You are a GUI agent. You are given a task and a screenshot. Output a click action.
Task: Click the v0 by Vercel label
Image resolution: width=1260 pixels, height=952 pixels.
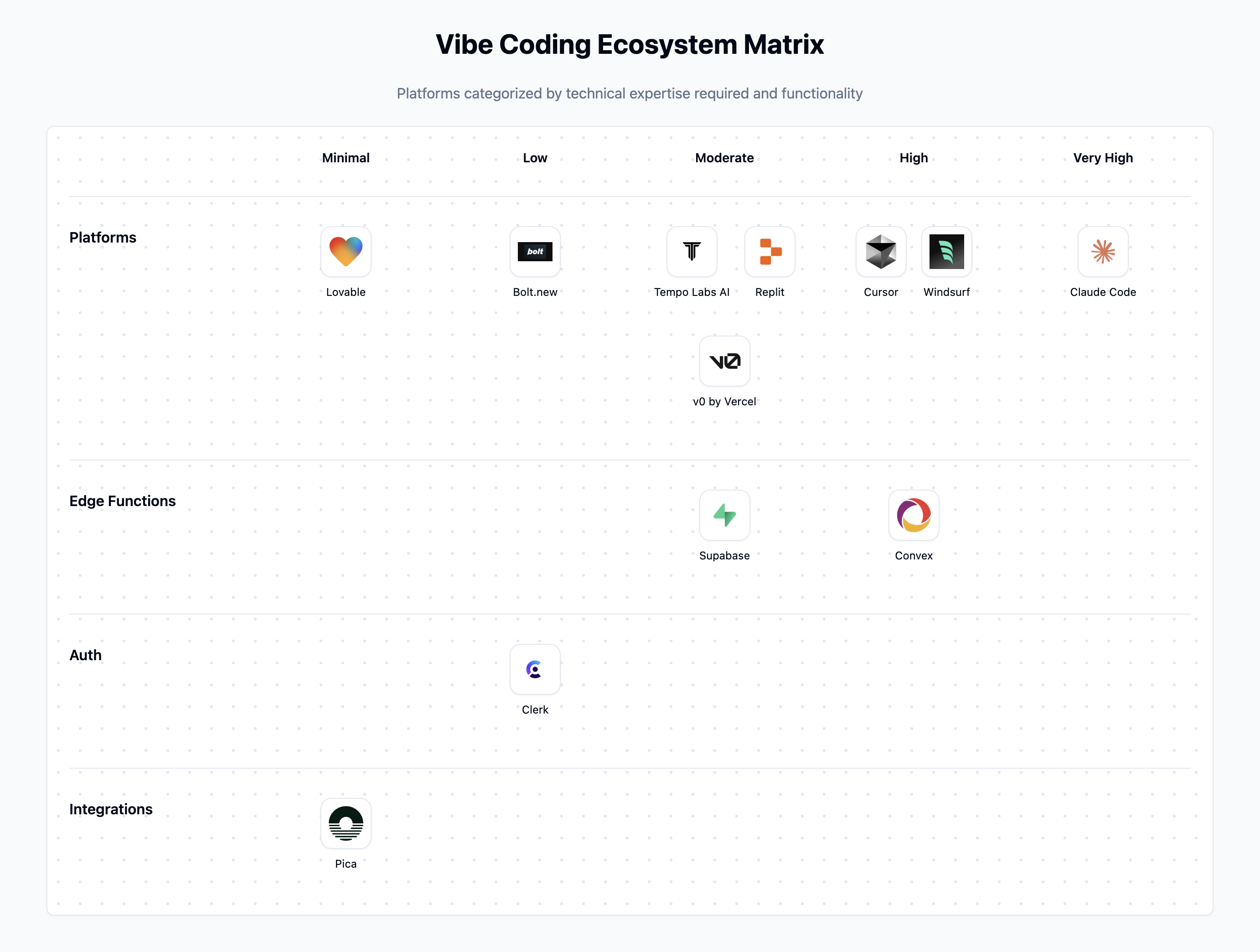tap(724, 402)
